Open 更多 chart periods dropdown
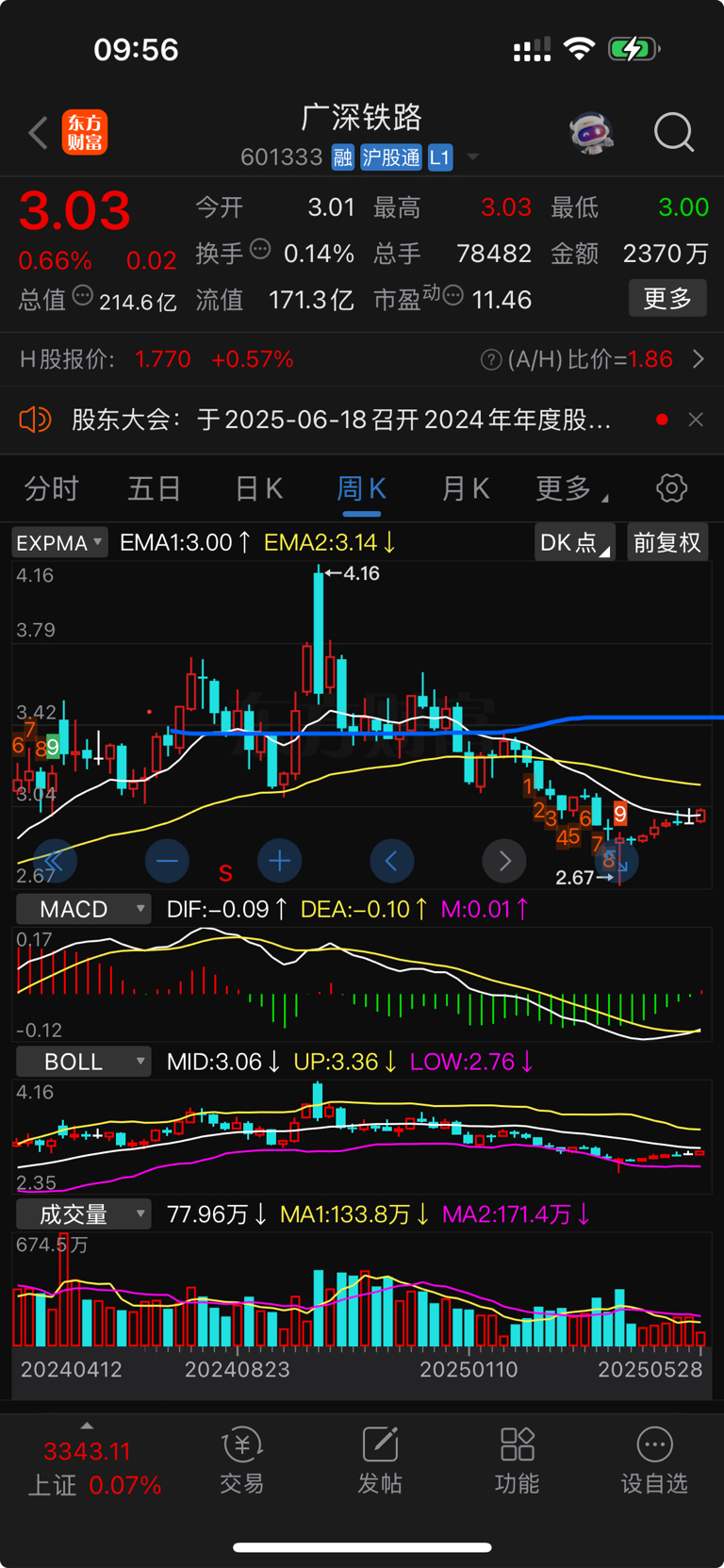724x1568 pixels. click(571, 488)
